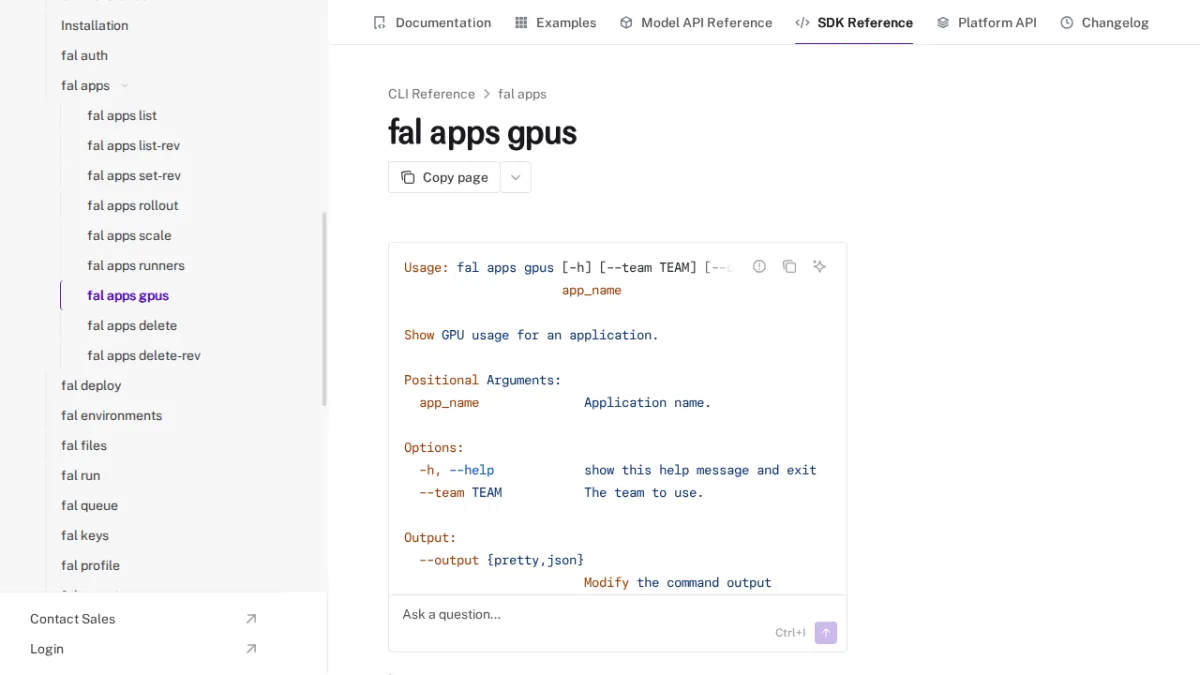Open fal environments in the sidebar
1200x675 pixels.
tap(111, 415)
